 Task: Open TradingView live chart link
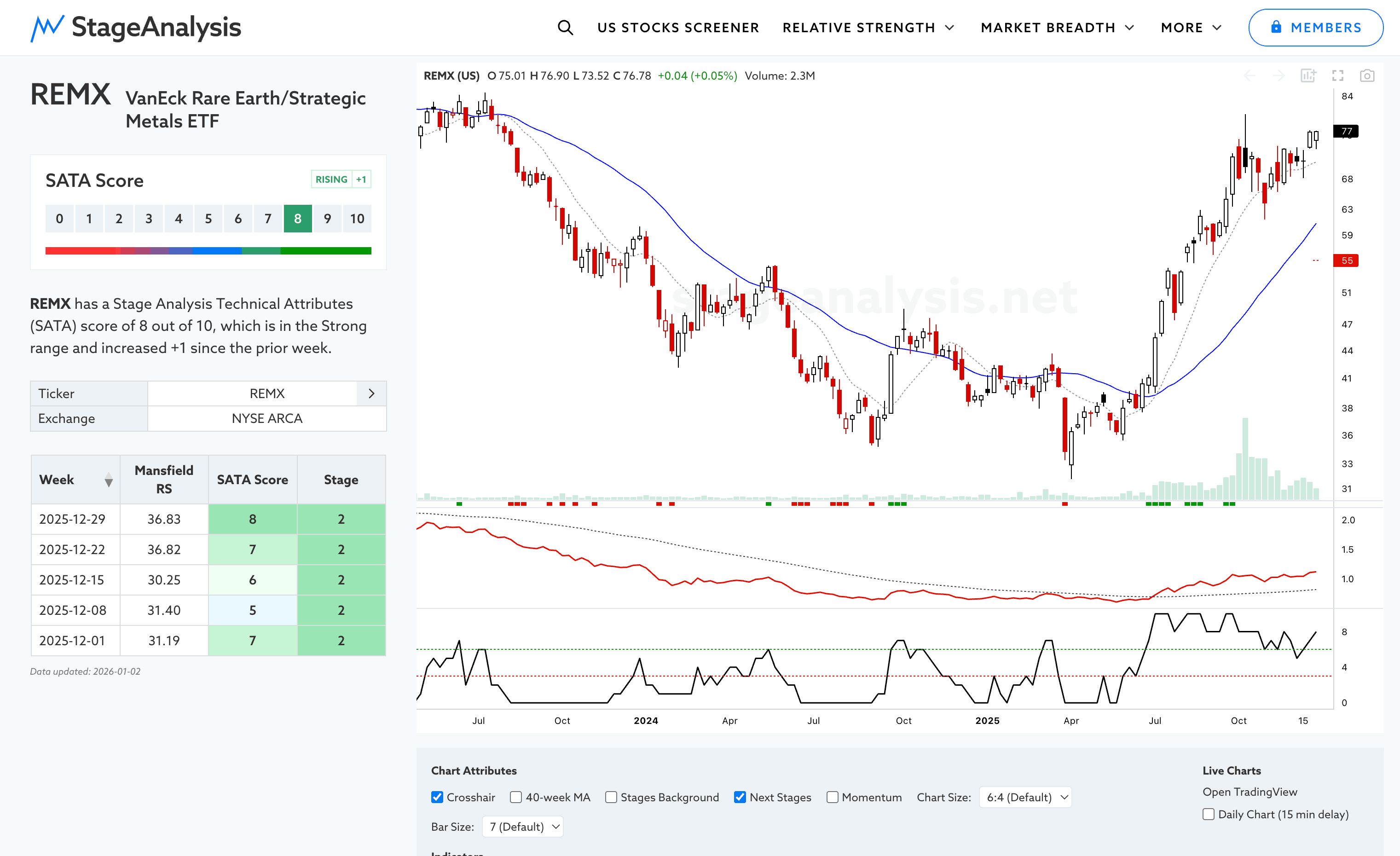pos(1250,792)
